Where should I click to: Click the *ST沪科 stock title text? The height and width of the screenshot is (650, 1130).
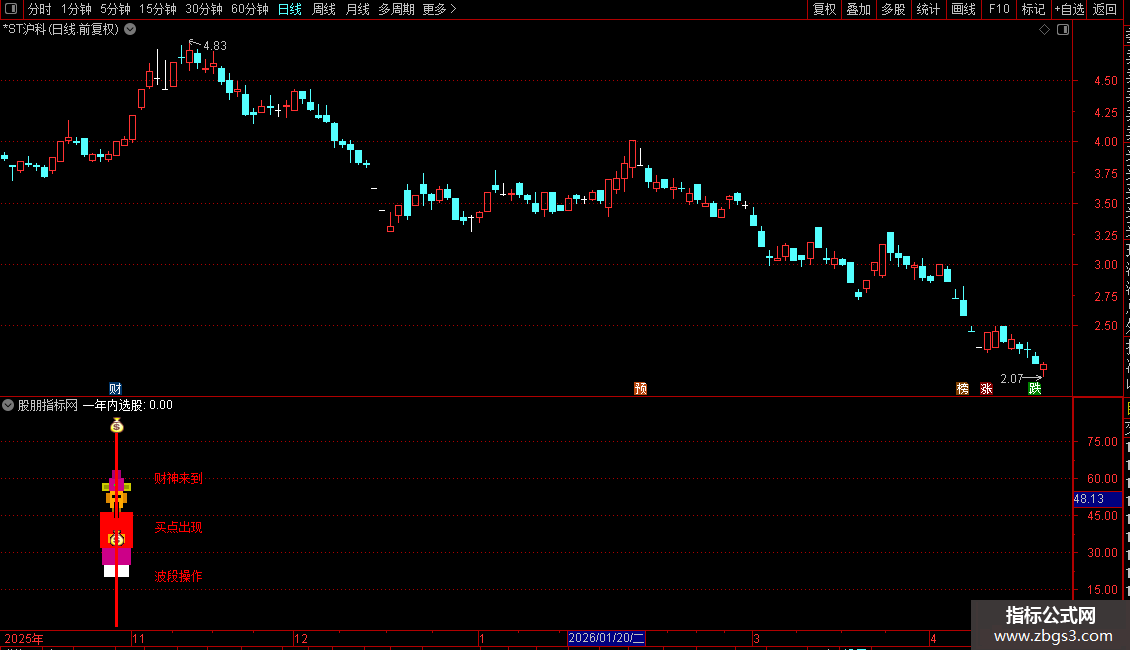(25, 29)
